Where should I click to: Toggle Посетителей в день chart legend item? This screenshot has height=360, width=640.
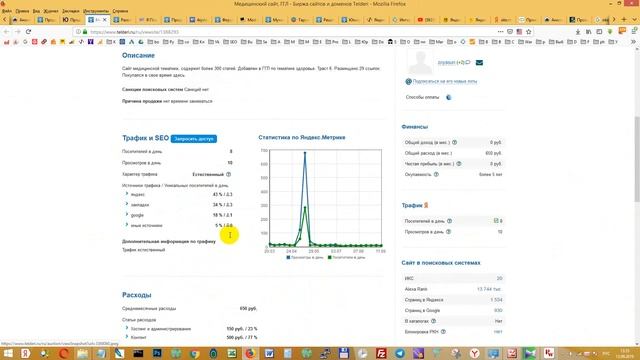point(346,258)
